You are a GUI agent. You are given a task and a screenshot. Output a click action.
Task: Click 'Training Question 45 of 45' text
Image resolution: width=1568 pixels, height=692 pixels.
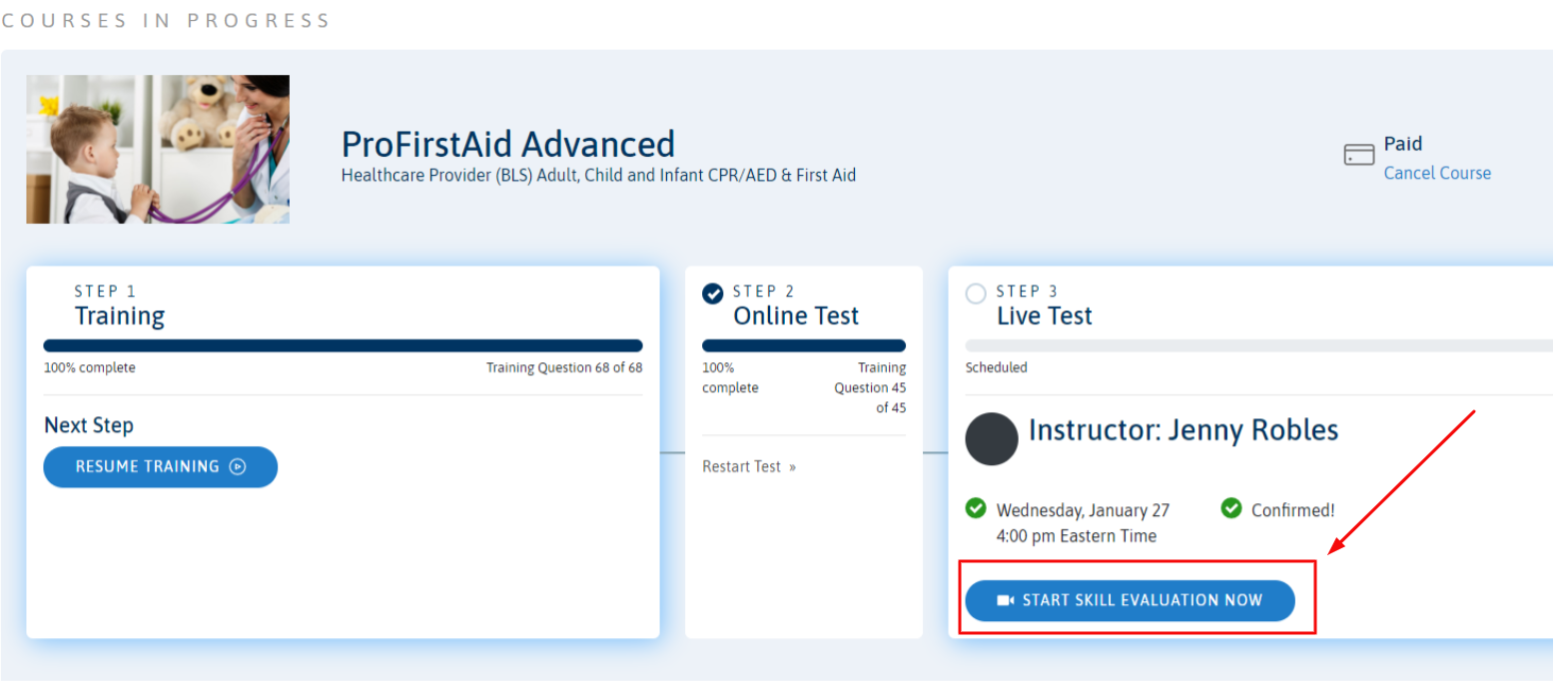click(x=871, y=387)
